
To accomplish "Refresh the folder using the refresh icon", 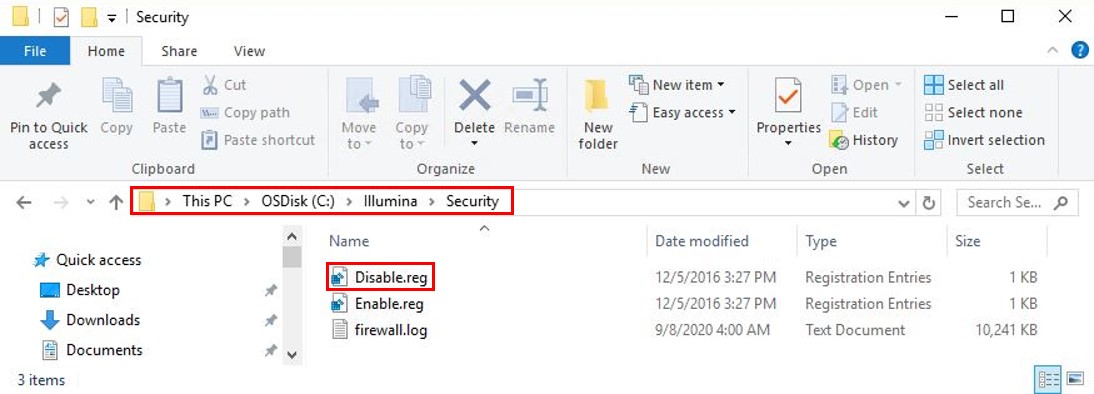I will (929, 202).
